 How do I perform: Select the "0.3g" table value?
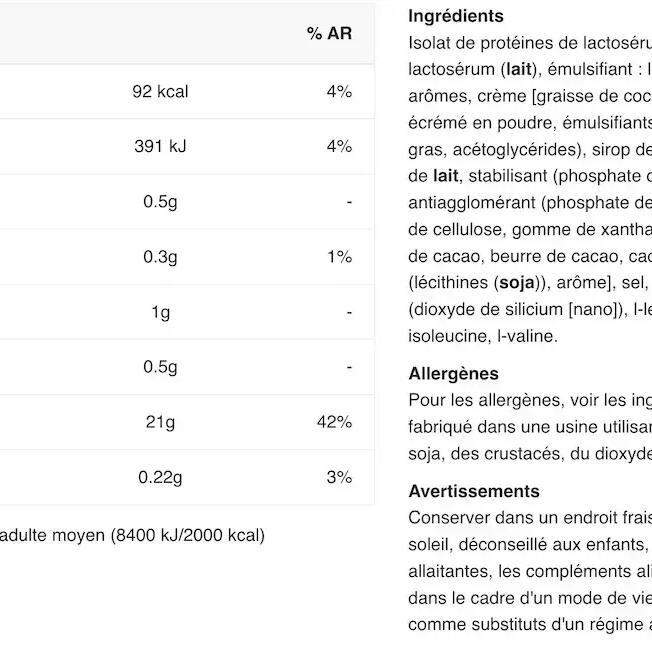pyautogui.click(x=160, y=257)
